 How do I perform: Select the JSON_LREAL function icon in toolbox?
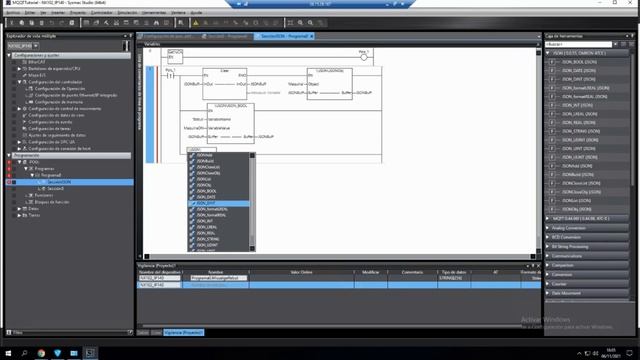coord(552,114)
